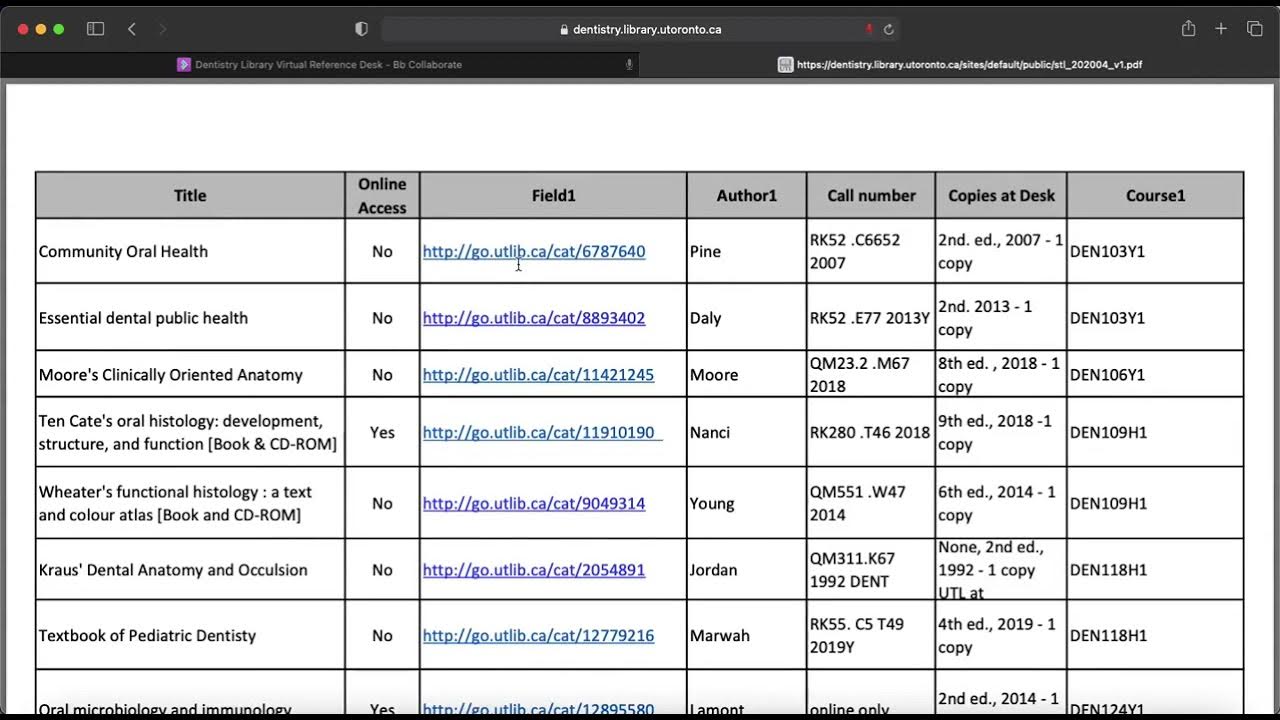1280x720 pixels.
Task: Open the Share menu
Action: [x=1188, y=29]
